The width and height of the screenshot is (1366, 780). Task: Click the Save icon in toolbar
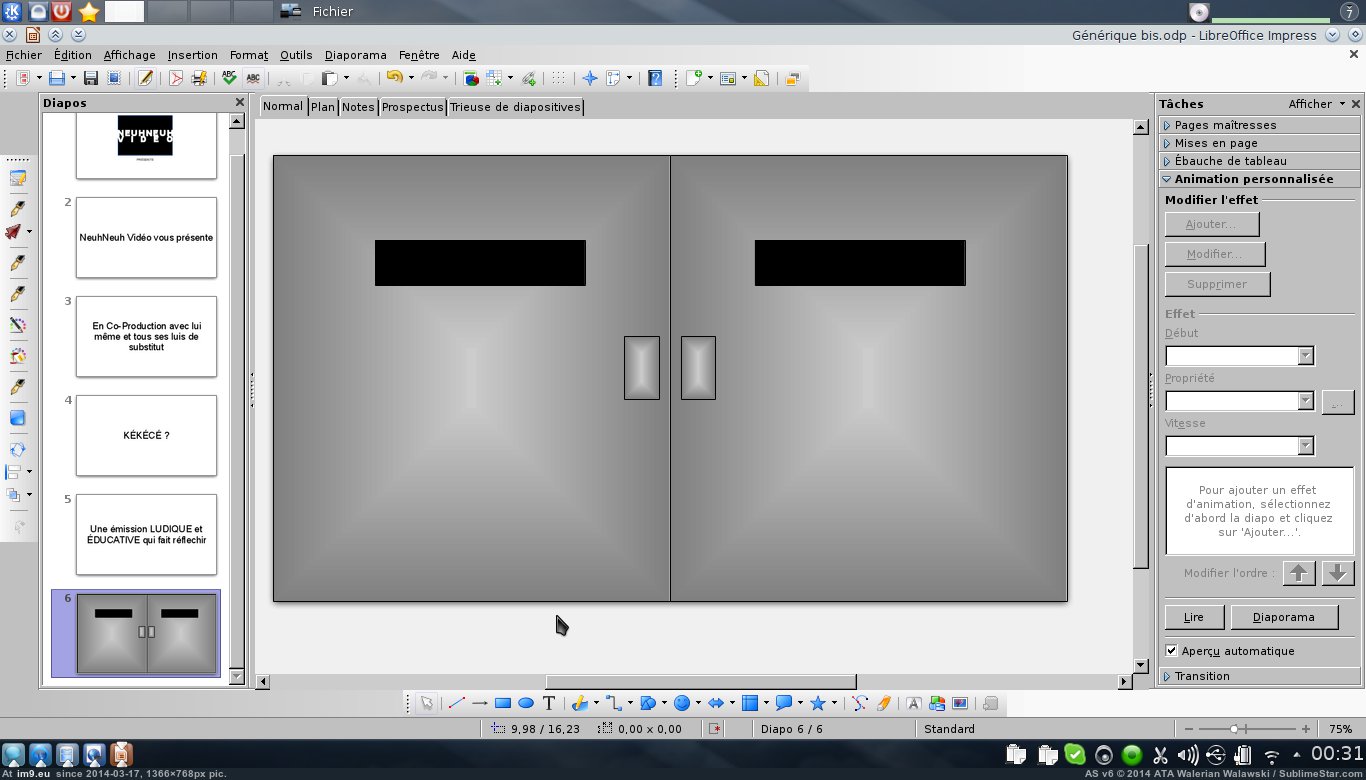[x=90, y=78]
